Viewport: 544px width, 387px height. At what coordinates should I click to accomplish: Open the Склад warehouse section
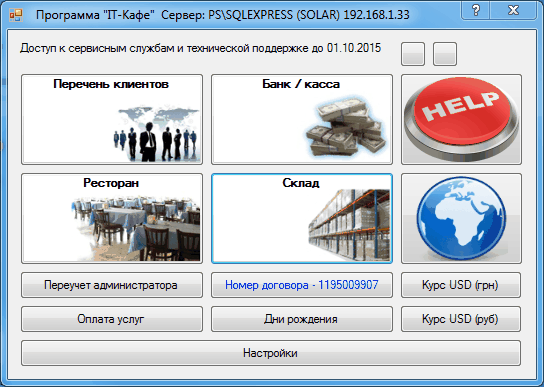click(302, 218)
